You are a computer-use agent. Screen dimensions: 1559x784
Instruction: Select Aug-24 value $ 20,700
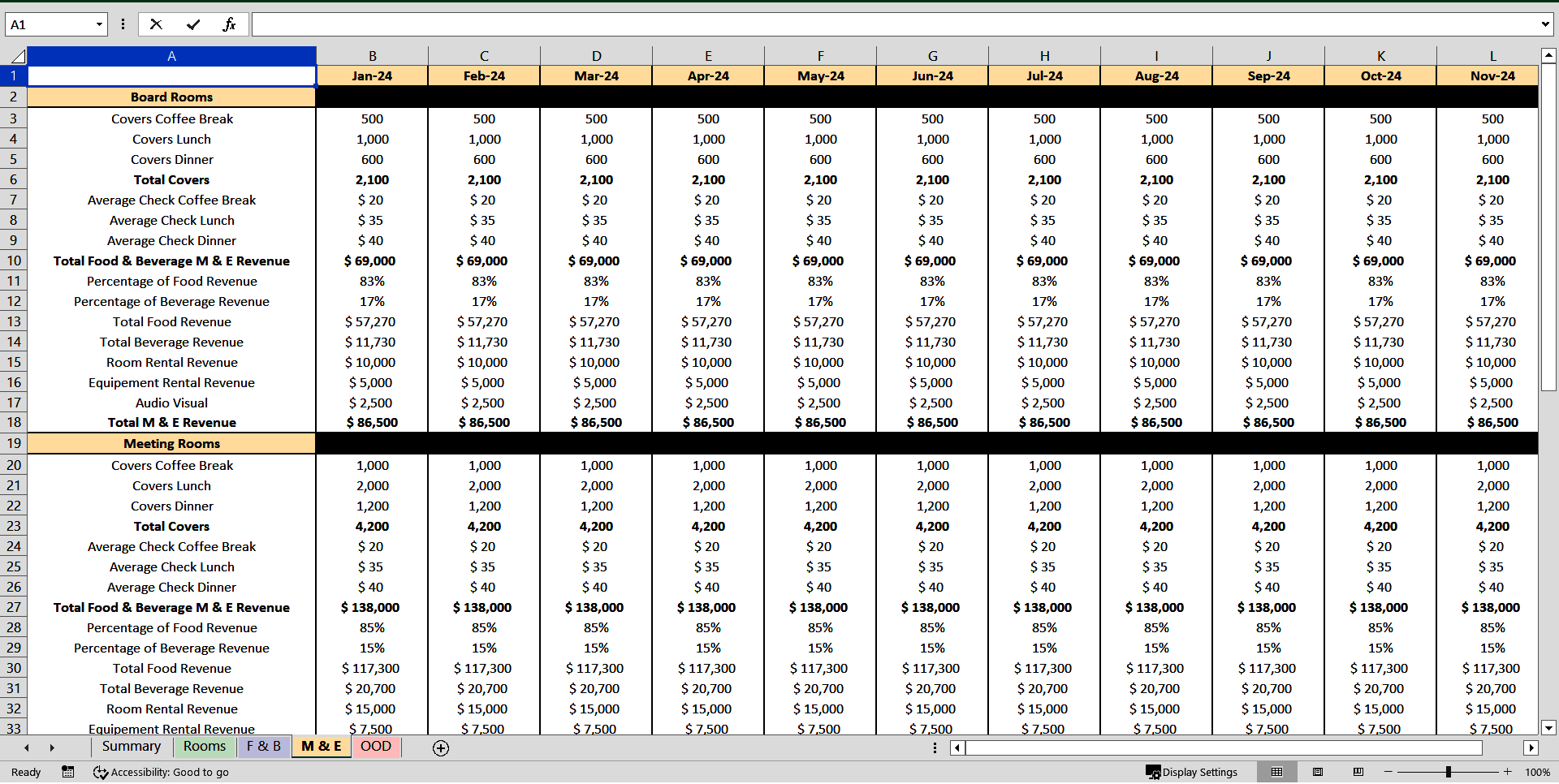1156,688
